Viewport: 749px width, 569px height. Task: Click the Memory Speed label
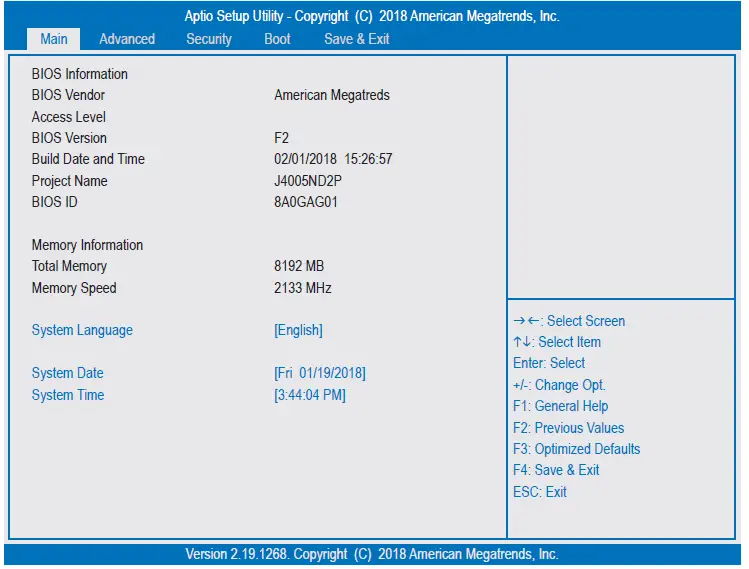(x=74, y=288)
